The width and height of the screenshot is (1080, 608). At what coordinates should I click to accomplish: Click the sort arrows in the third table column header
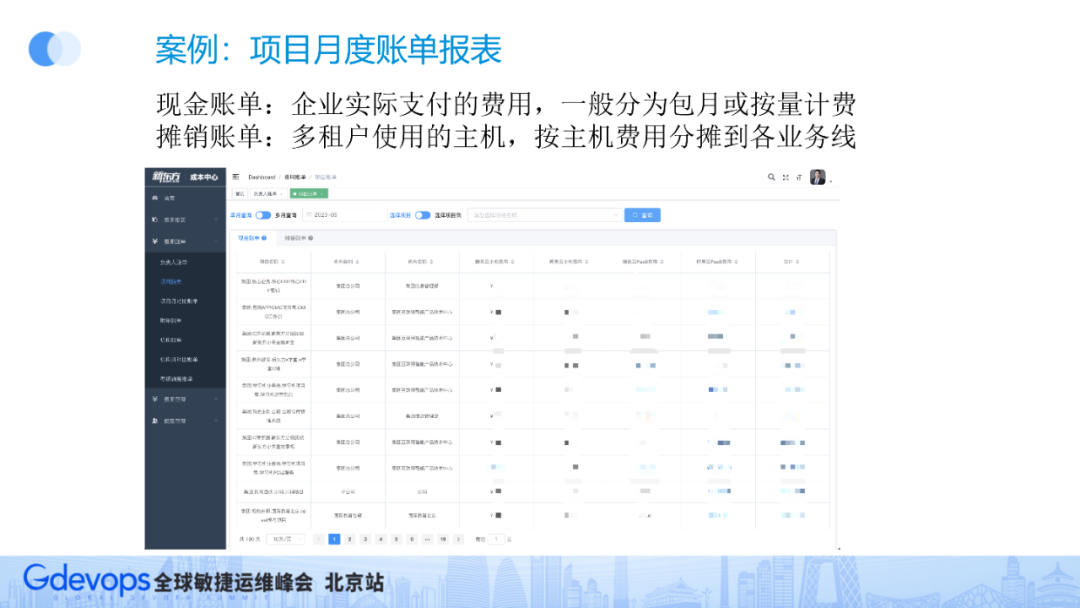click(x=432, y=262)
